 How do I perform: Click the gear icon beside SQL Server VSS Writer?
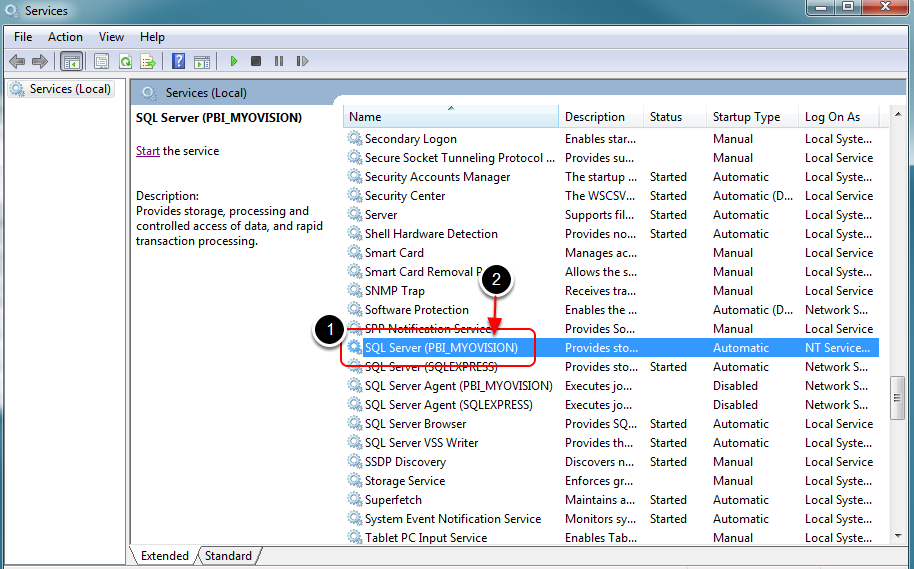tap(354, 442)
